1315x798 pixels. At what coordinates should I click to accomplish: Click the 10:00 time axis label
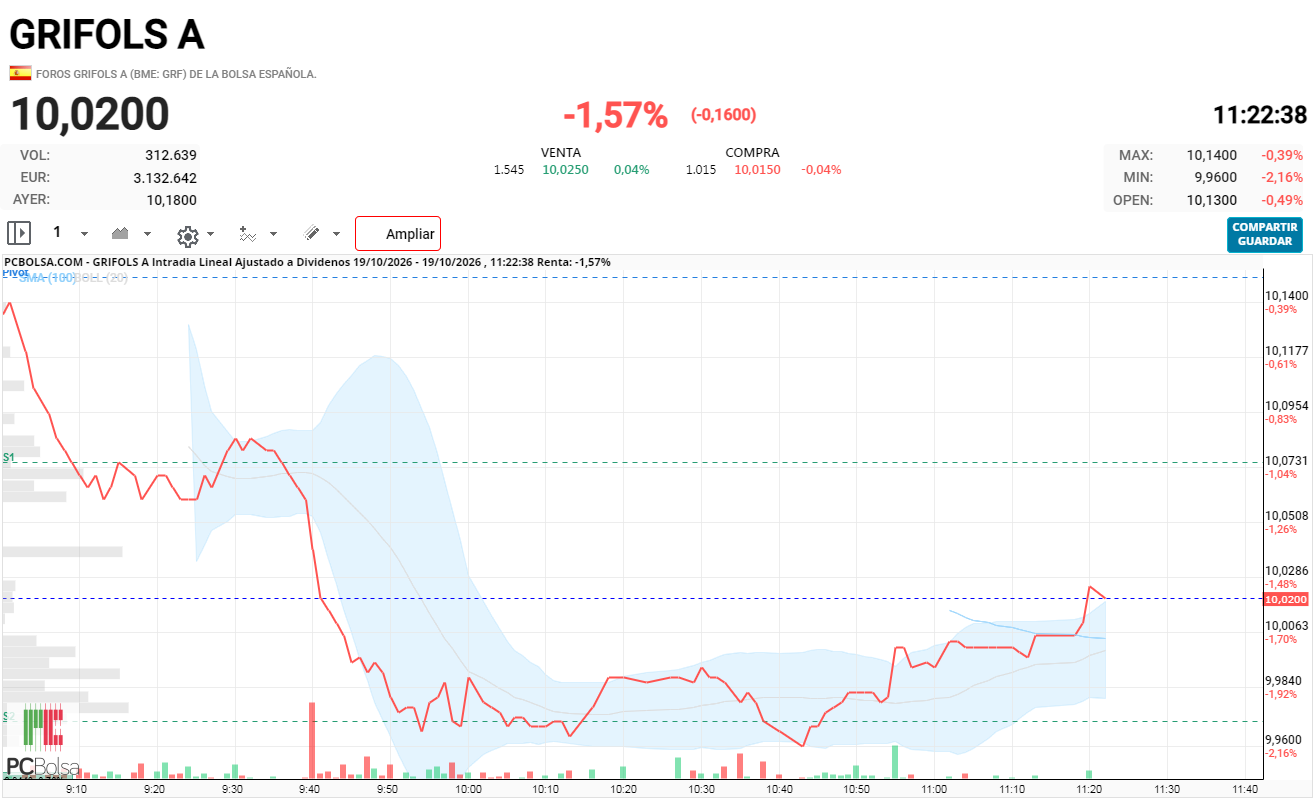pyautogui.click(x=467, y=789)
